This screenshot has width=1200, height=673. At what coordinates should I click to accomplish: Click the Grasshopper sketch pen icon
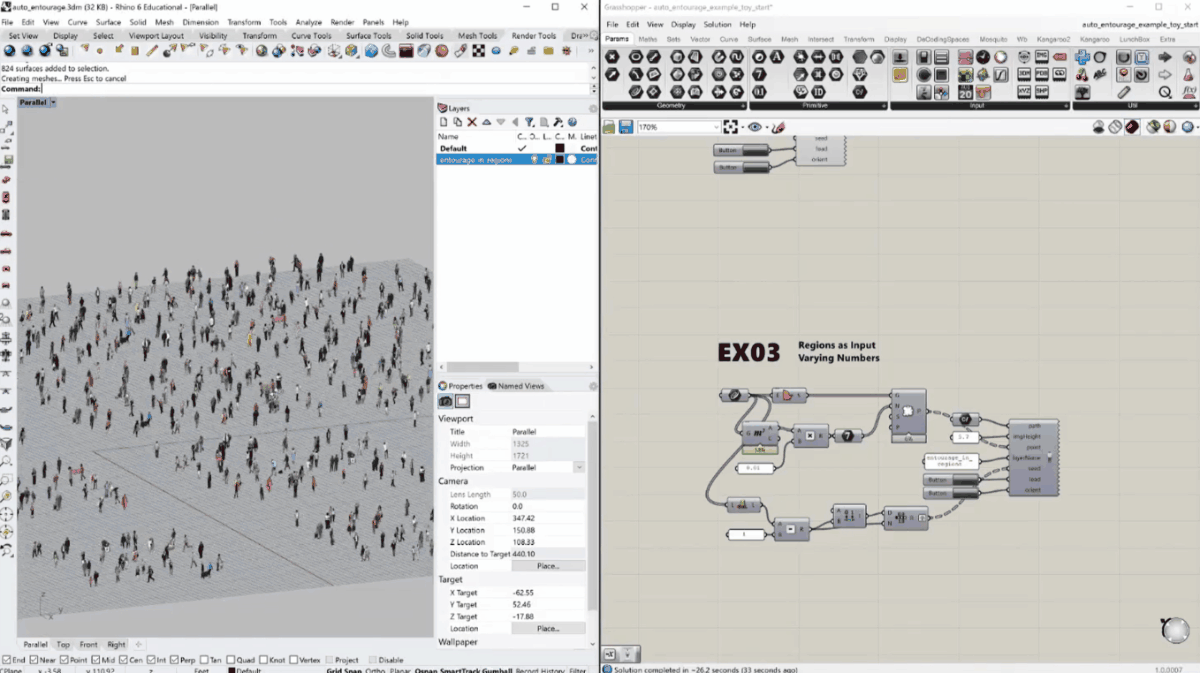point(778,127)
